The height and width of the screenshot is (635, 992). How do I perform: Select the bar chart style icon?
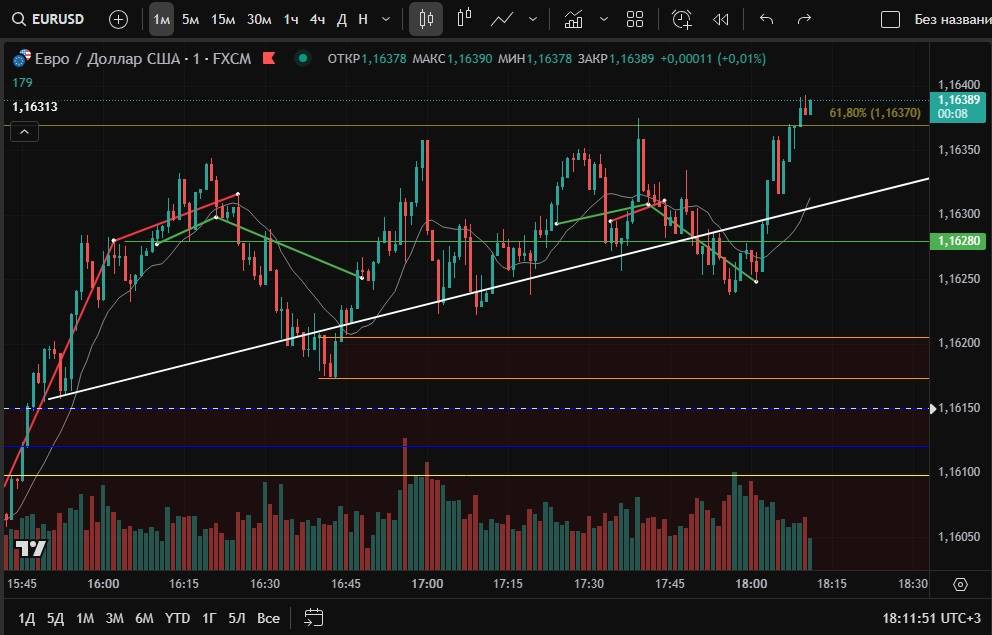pos(464,19)
